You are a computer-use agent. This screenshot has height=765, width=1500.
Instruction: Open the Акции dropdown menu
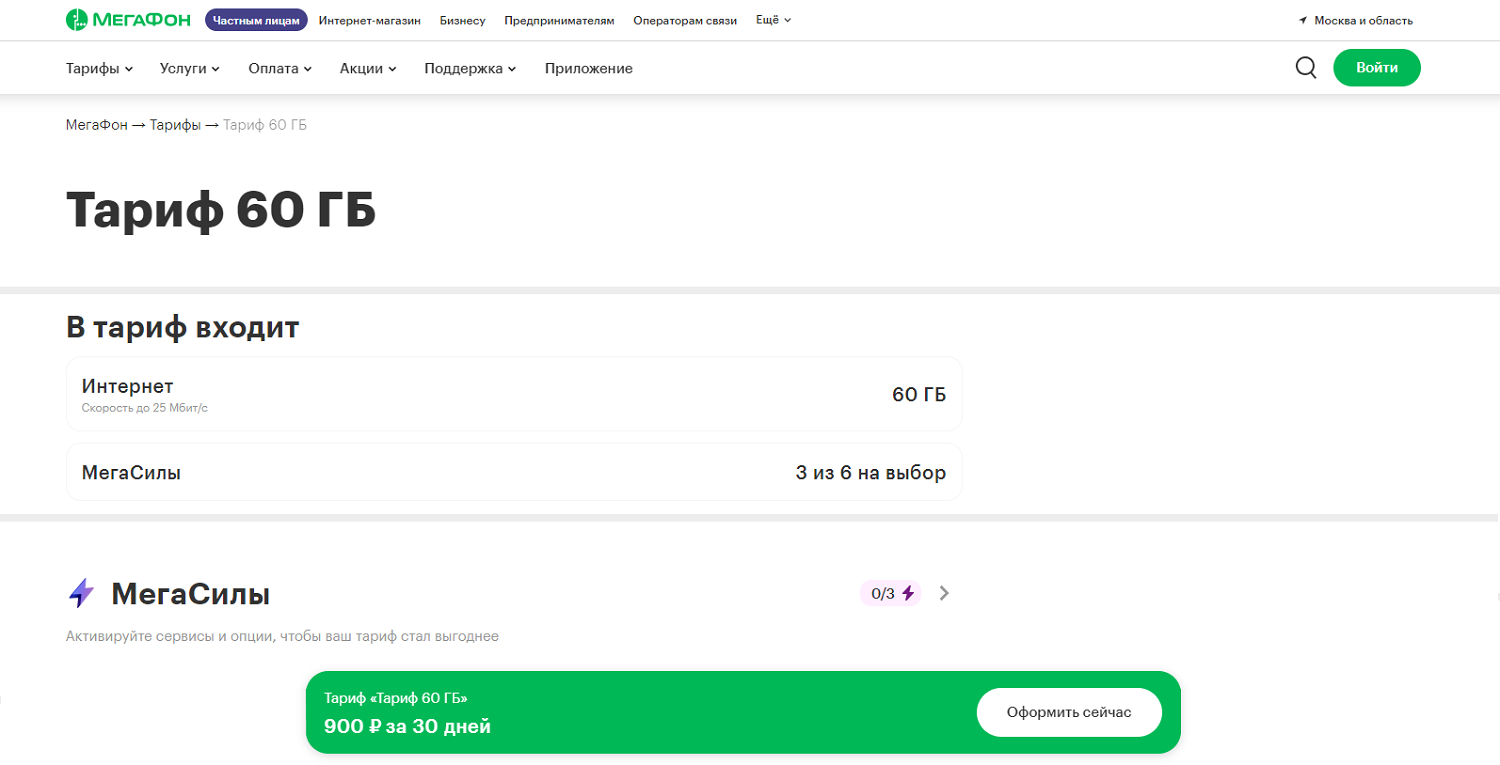pyautogui.click(x=368, y=68)
